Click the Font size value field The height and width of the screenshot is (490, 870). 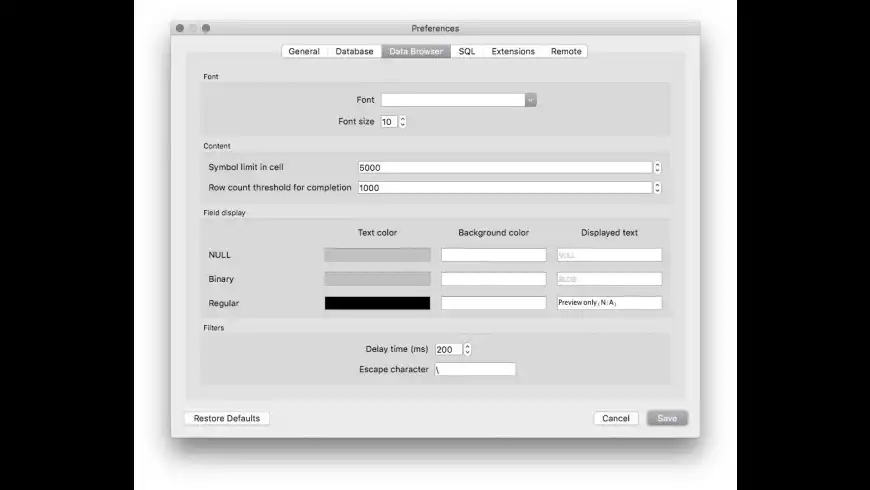pyautogui.click(x=389, y=122)
